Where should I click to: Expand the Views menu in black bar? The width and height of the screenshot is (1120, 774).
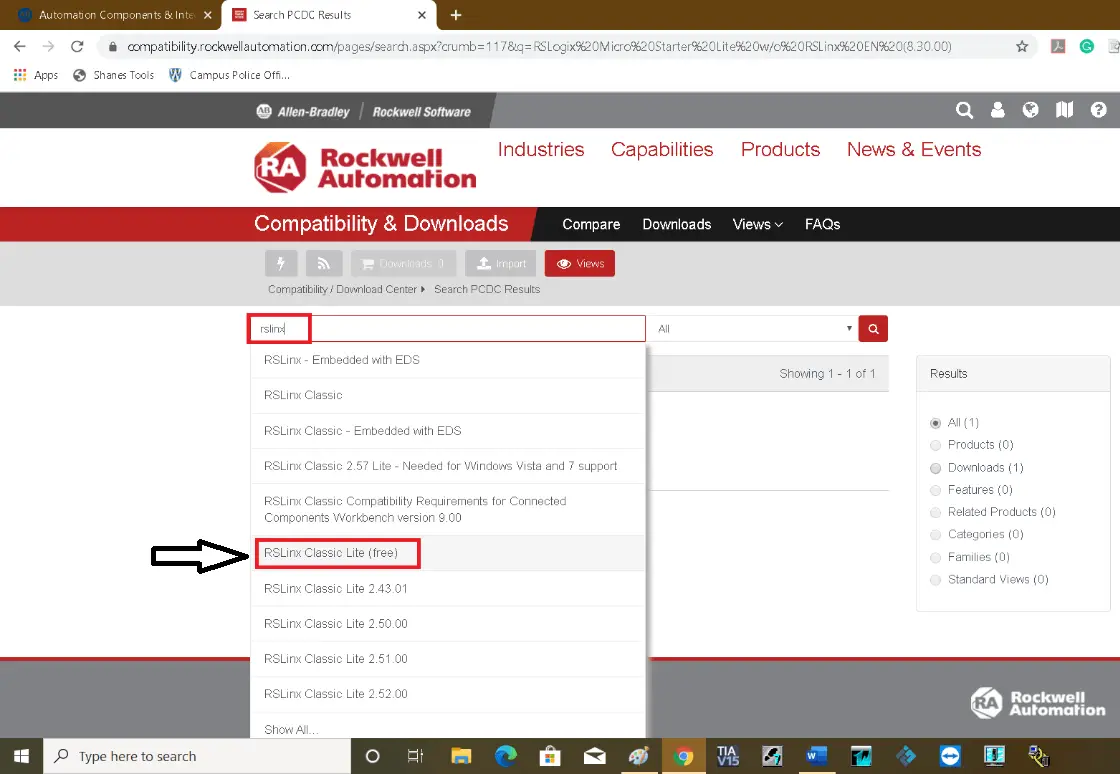pos(757,224)
